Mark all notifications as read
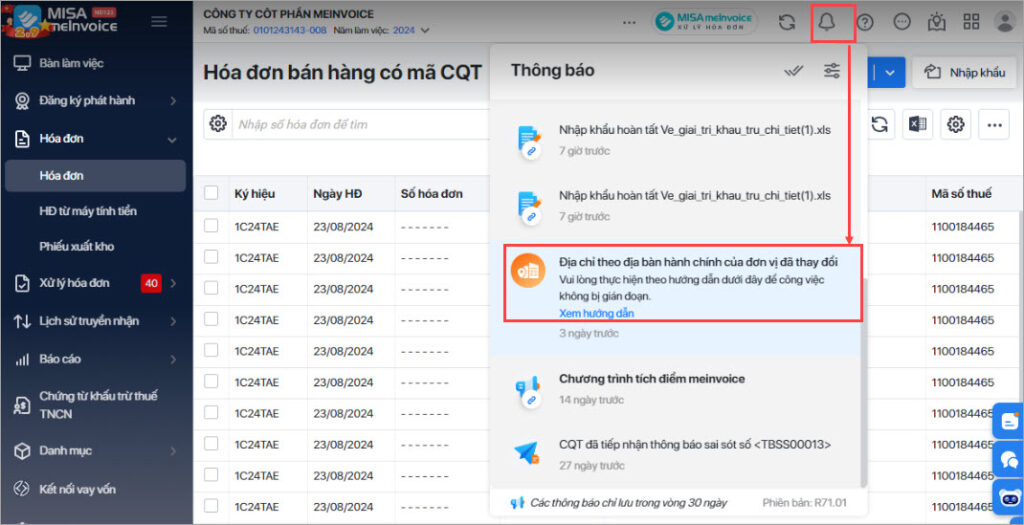This screenshot has width=1024, height=525. [x=794, y=71]
